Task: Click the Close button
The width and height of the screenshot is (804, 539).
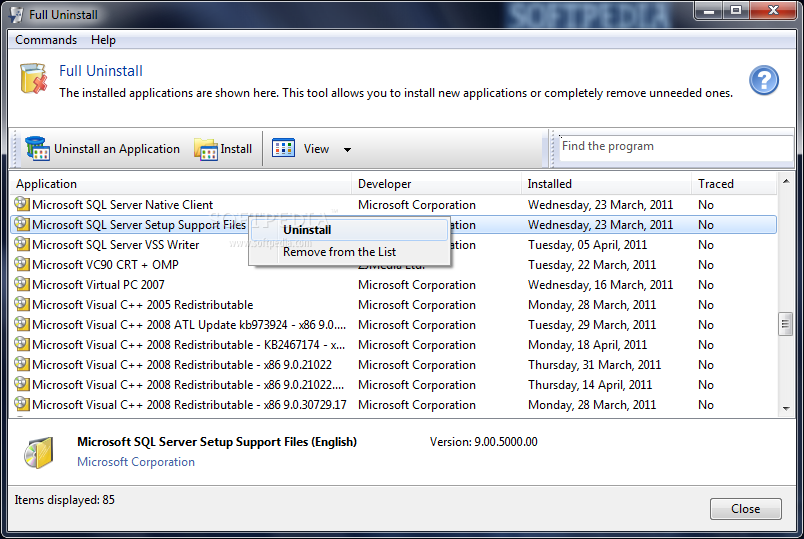Action: click(746, 509)
